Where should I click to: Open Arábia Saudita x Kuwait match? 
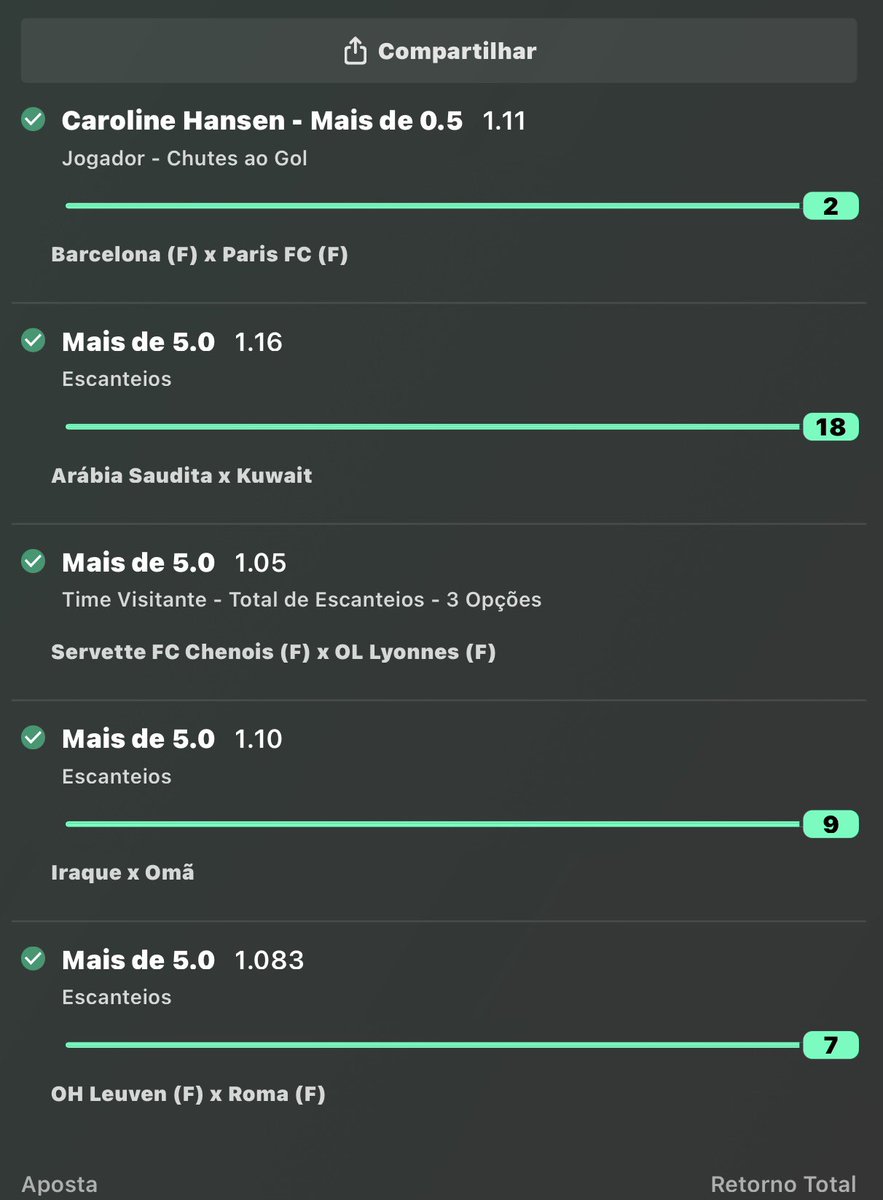(x=182, y=475)
